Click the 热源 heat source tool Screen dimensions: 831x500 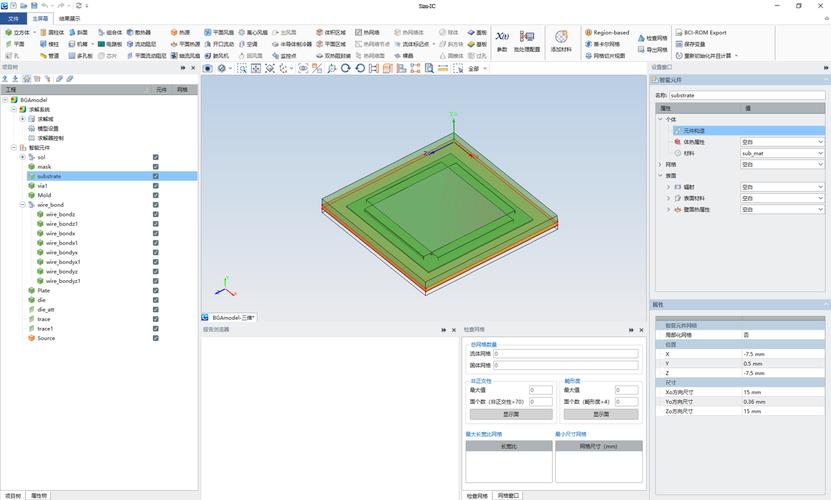(180, 32)
